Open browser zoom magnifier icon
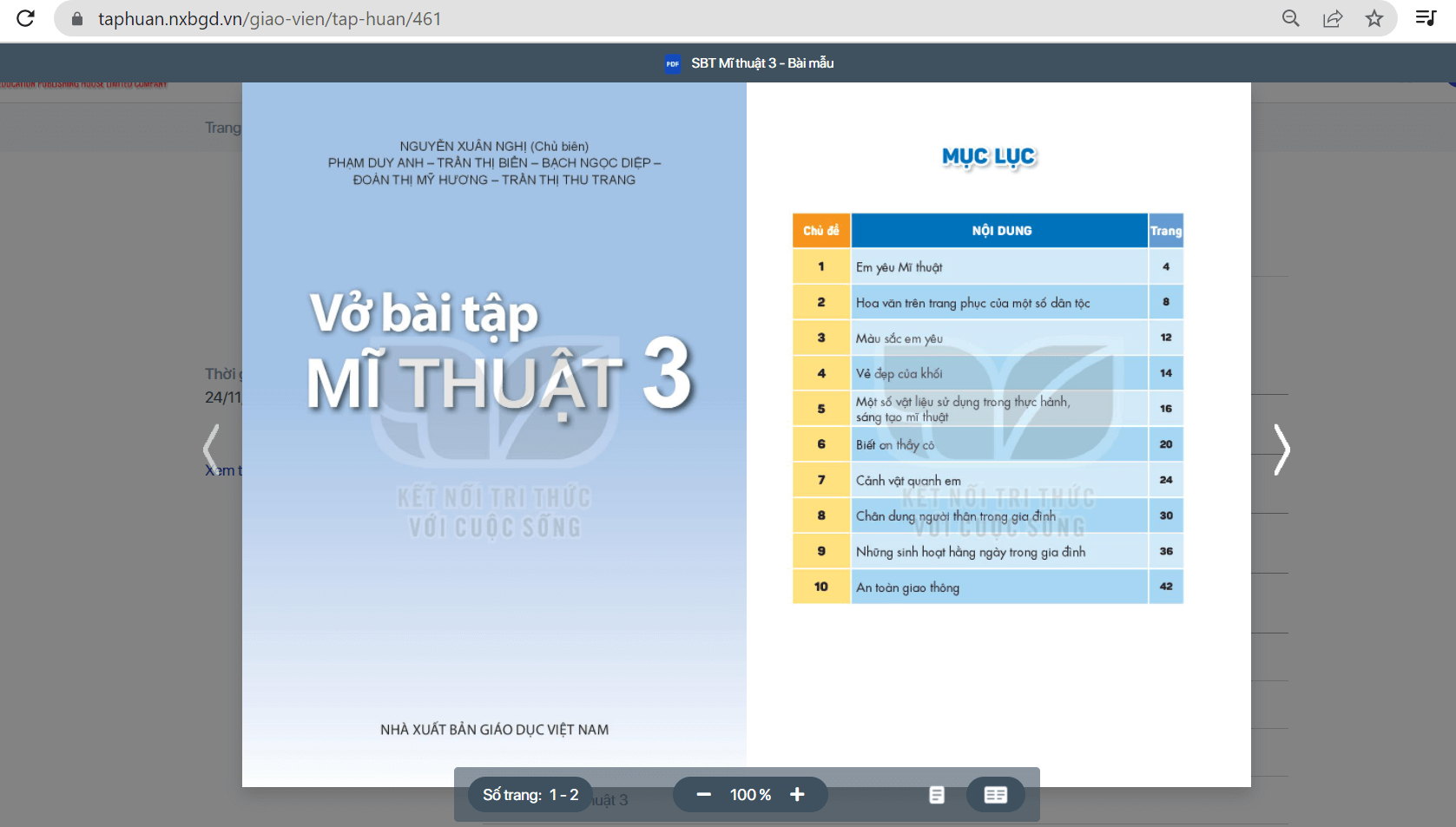Viewport: 1456px width, 827px height. pos(1291,18)
